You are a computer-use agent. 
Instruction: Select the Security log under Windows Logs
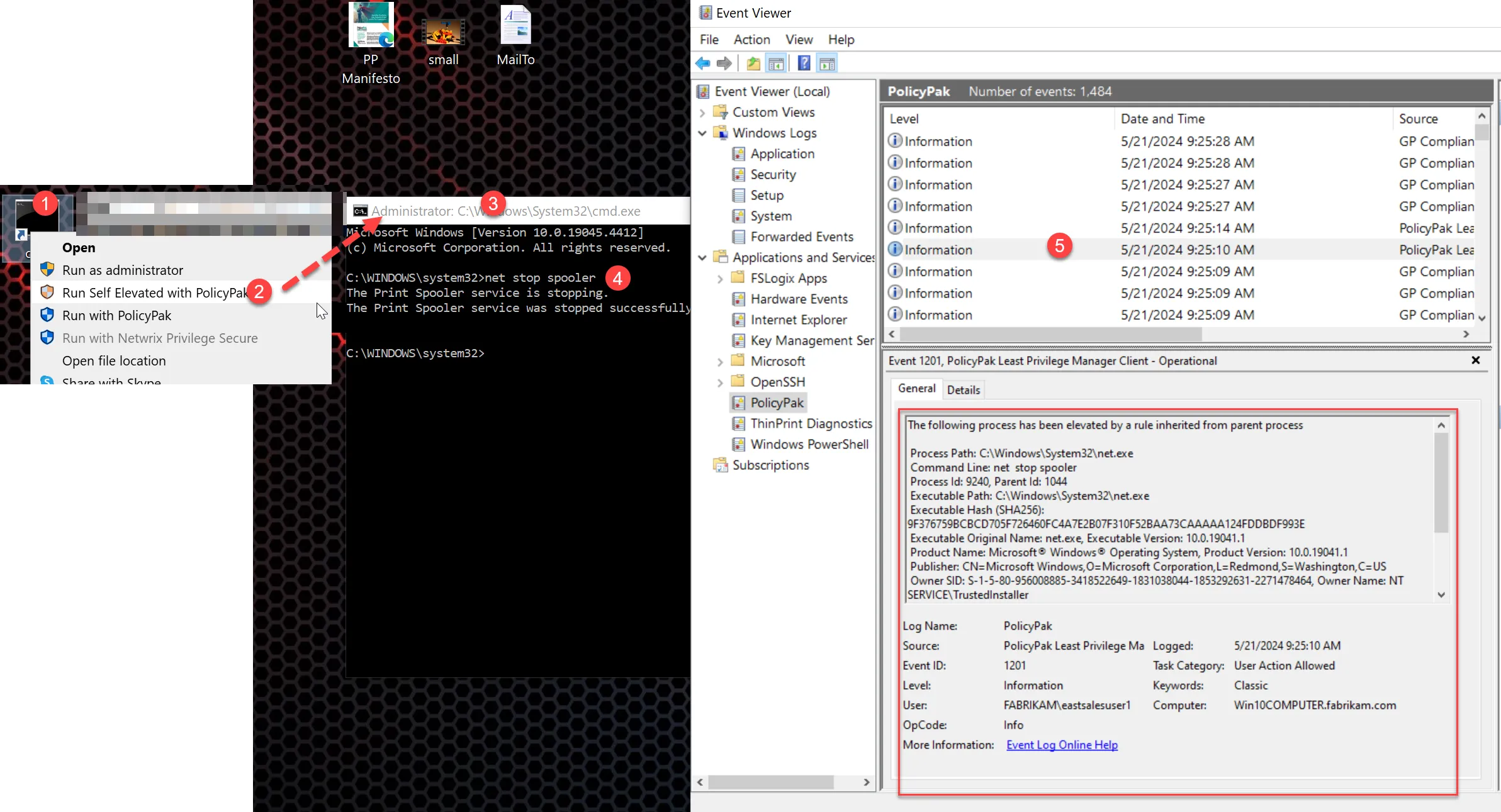click(x=773, y=174)
